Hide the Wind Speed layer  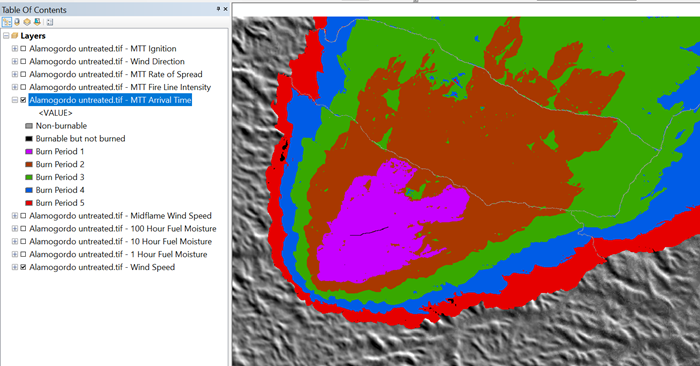pyautogui.click(x=23, y=268)
